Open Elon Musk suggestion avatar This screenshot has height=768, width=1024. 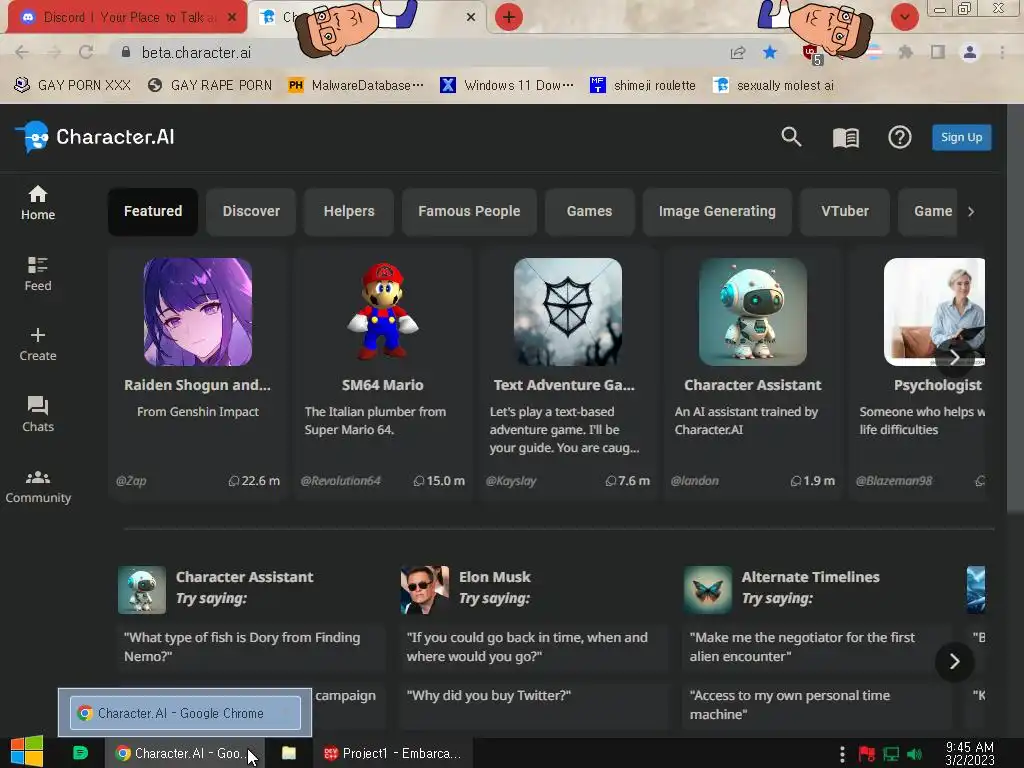click(x=424, y=590)
